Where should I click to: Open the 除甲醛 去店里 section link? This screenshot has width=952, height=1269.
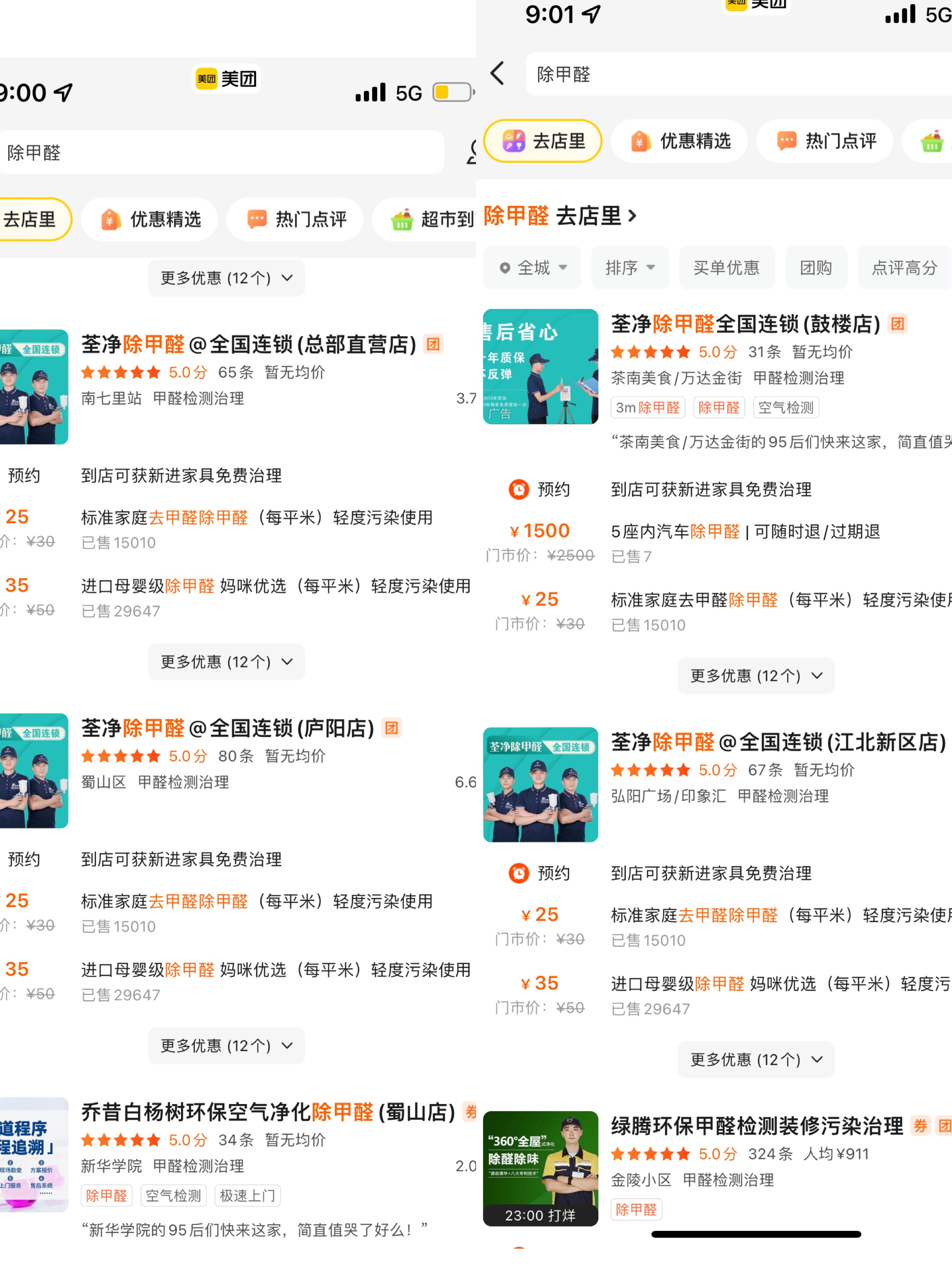[x=560, y=216]
